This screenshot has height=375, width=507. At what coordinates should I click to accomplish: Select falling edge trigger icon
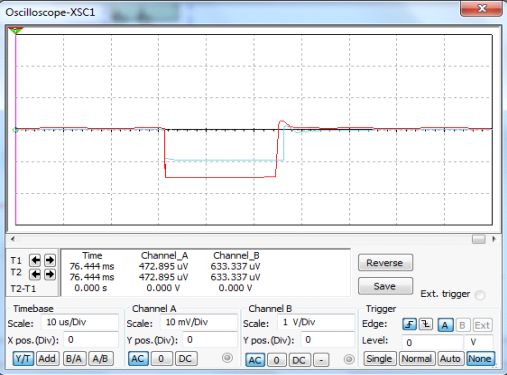(426, 324)
